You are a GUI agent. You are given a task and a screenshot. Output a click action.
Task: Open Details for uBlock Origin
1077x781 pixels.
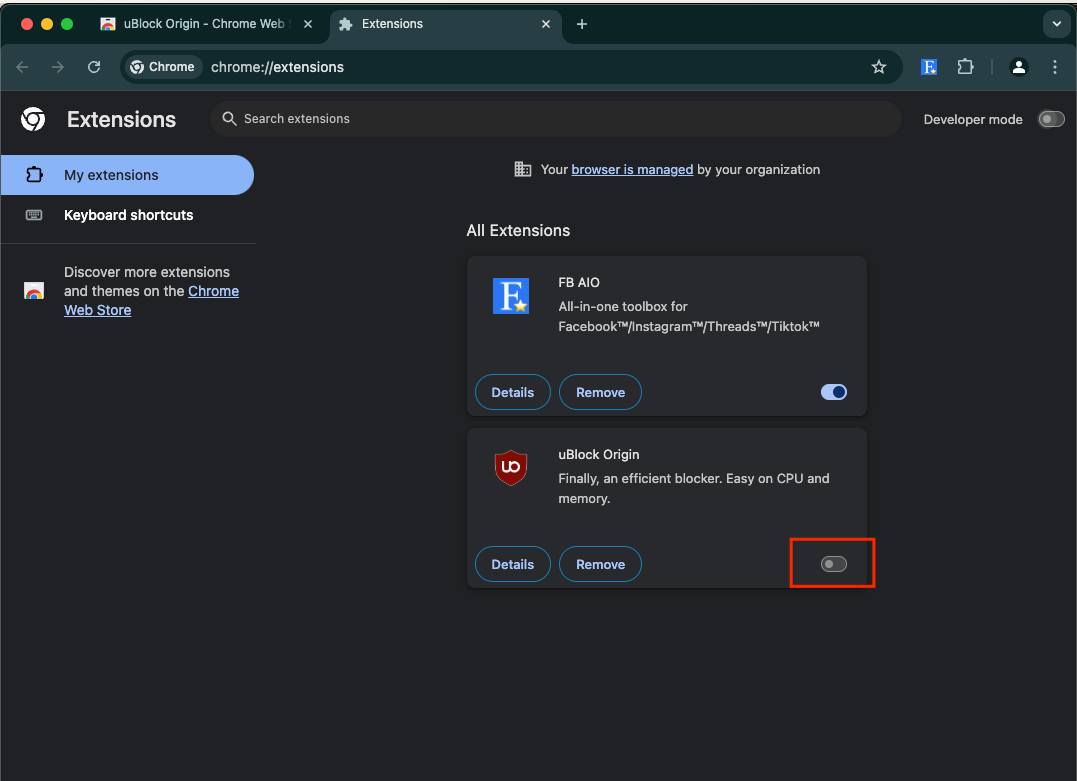tap(512, 564)
